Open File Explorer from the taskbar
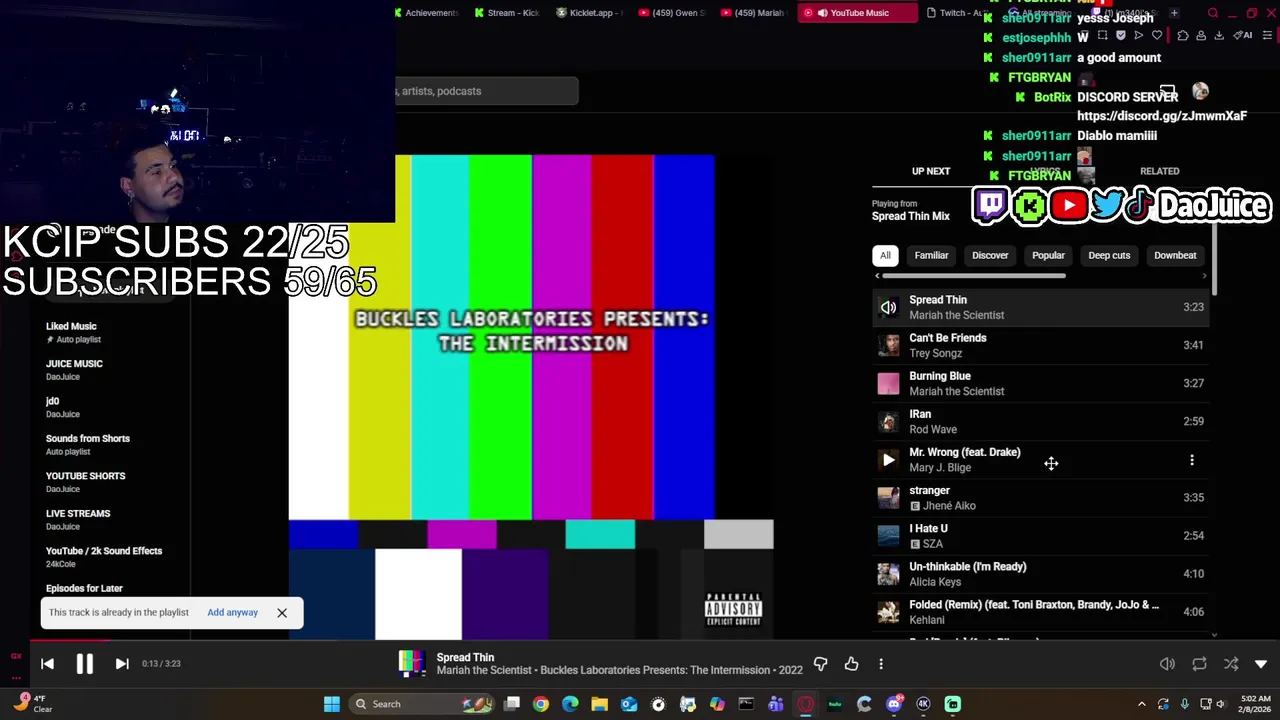Screen dimensions: 1280x720 tap(599, 704)
